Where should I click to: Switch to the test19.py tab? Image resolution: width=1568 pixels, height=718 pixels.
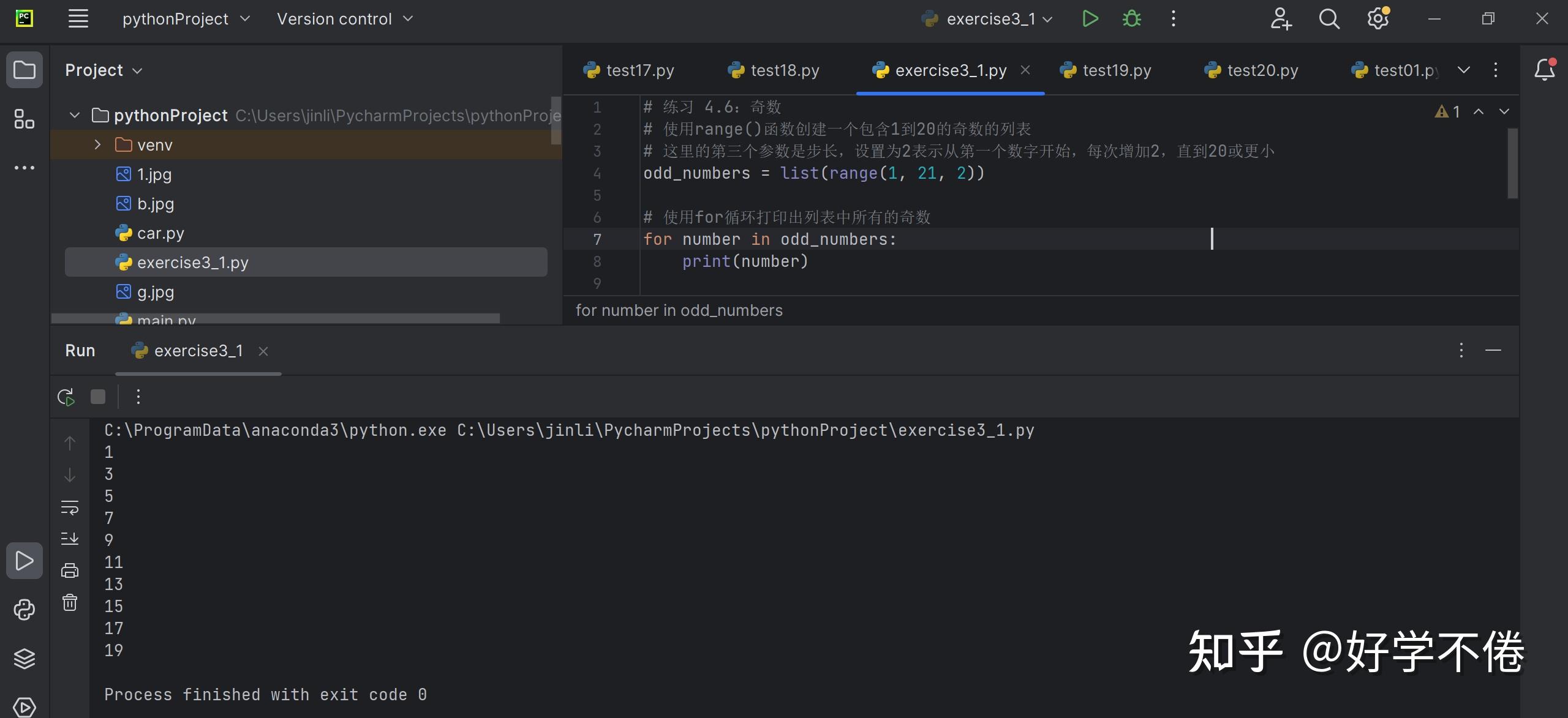1115,70
